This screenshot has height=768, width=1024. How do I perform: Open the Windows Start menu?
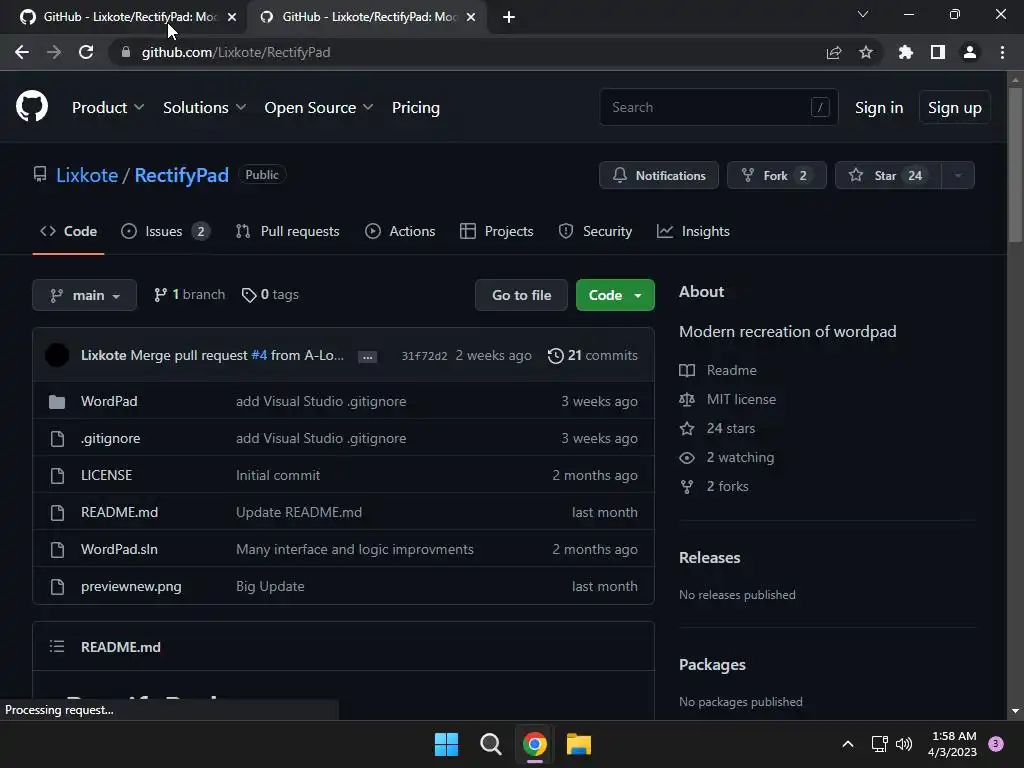446,744
